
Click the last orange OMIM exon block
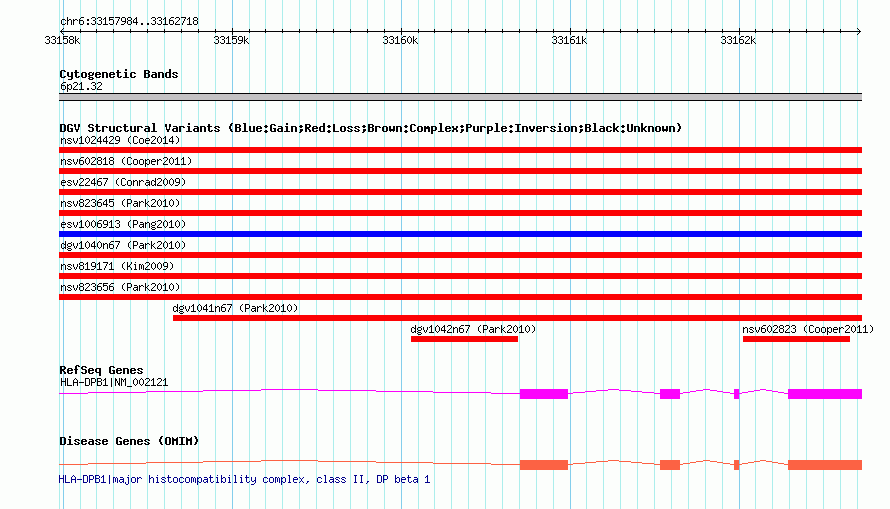pos(825,465)
